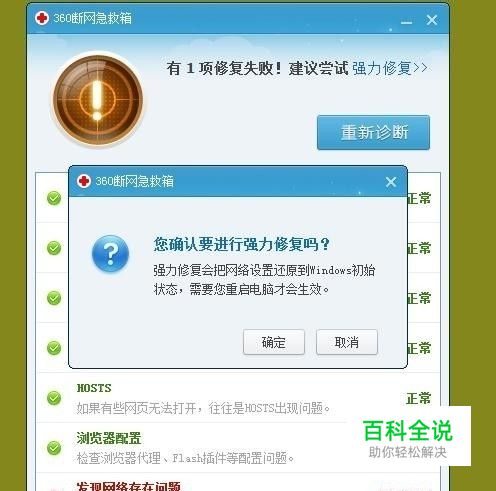Click the second green check status icon

click(x=54, y=248)
